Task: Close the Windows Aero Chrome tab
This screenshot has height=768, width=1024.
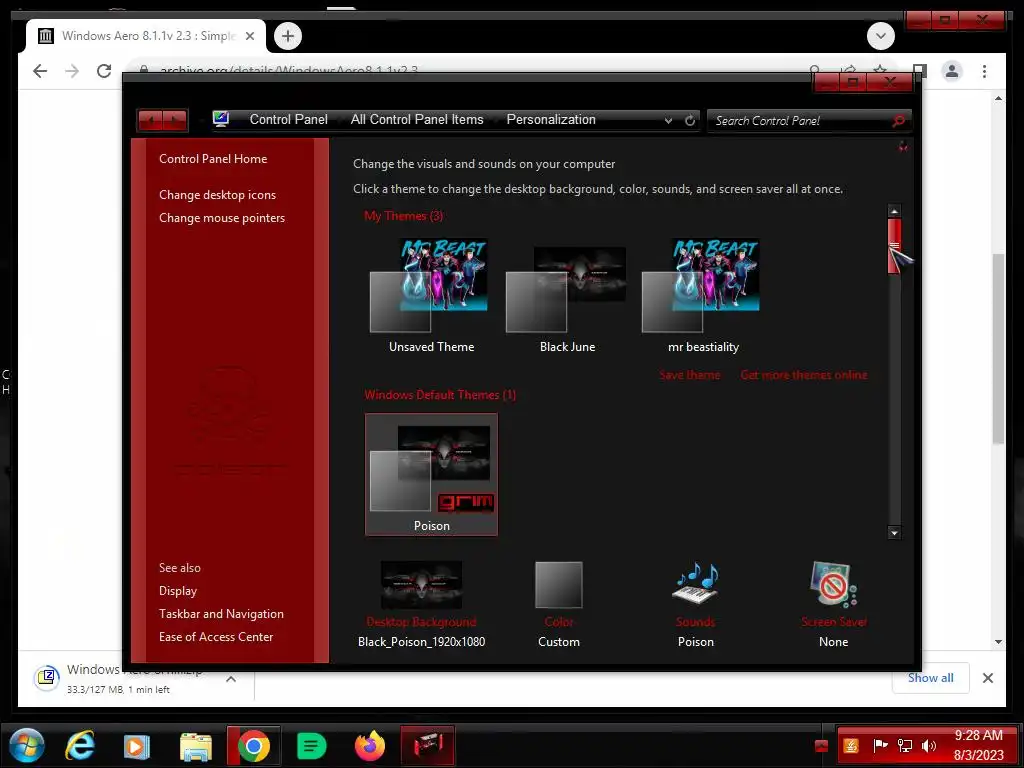Action: pyautogui.click(x=249, y=36)
